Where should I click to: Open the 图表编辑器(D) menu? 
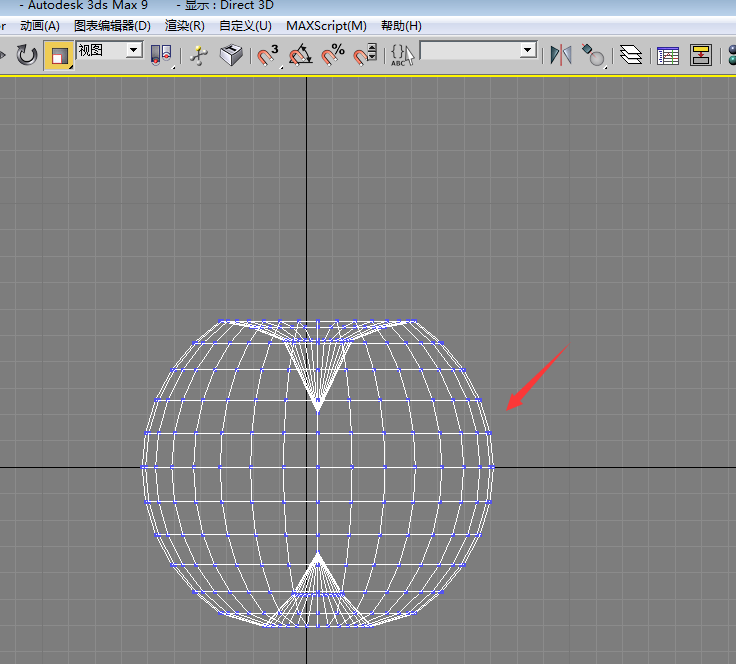pos(112,26)
